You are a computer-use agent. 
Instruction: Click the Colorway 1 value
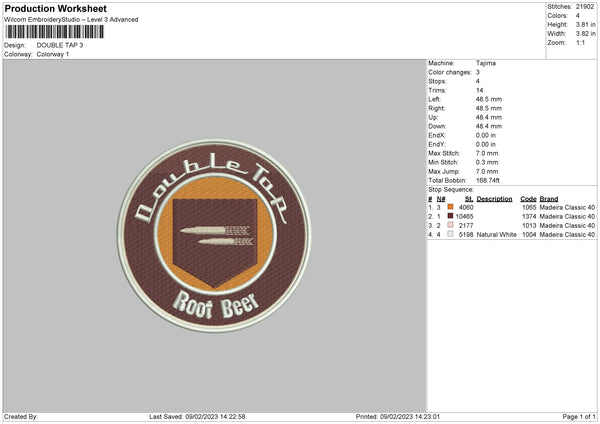point(53,54)
